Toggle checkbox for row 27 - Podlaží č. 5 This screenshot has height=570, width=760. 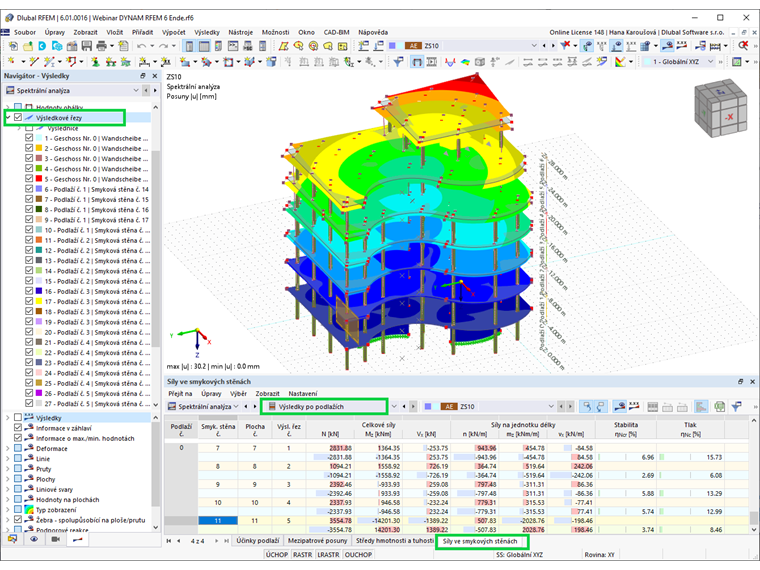click(x=29, y=403)
